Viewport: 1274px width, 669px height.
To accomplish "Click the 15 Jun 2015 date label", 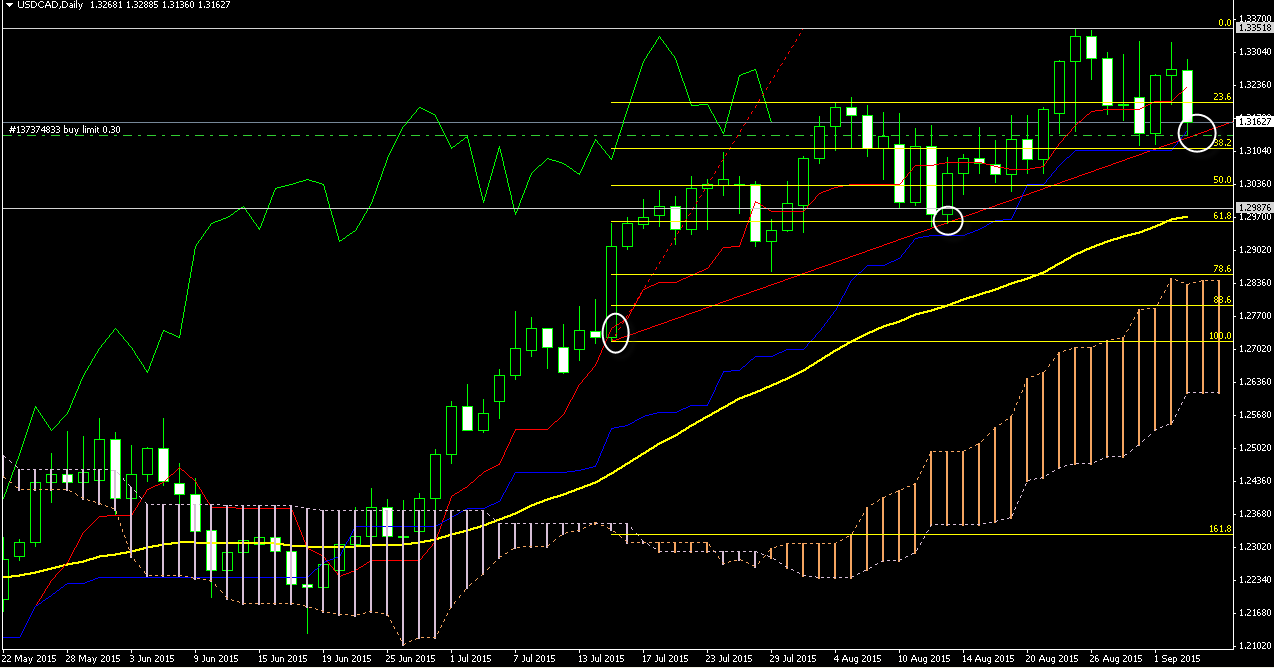I will (x=283, y=660).
